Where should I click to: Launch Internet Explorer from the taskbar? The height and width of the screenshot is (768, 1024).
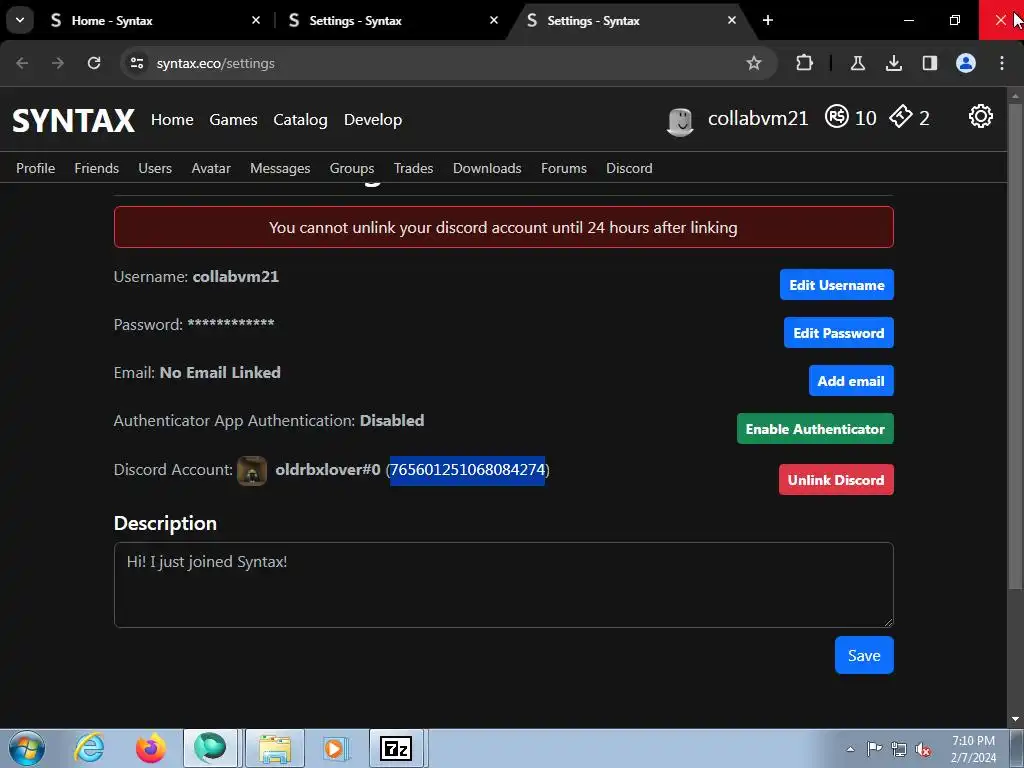click(89, 748)
